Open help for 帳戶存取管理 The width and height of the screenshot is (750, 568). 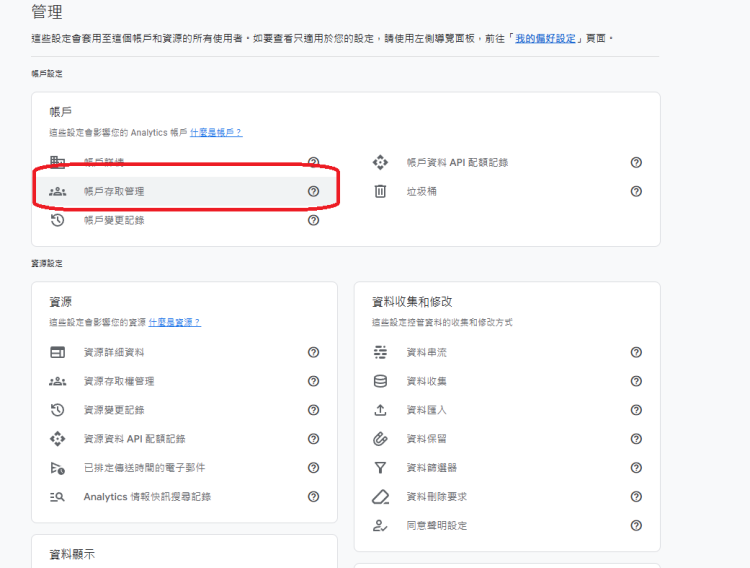pos(313,191)
